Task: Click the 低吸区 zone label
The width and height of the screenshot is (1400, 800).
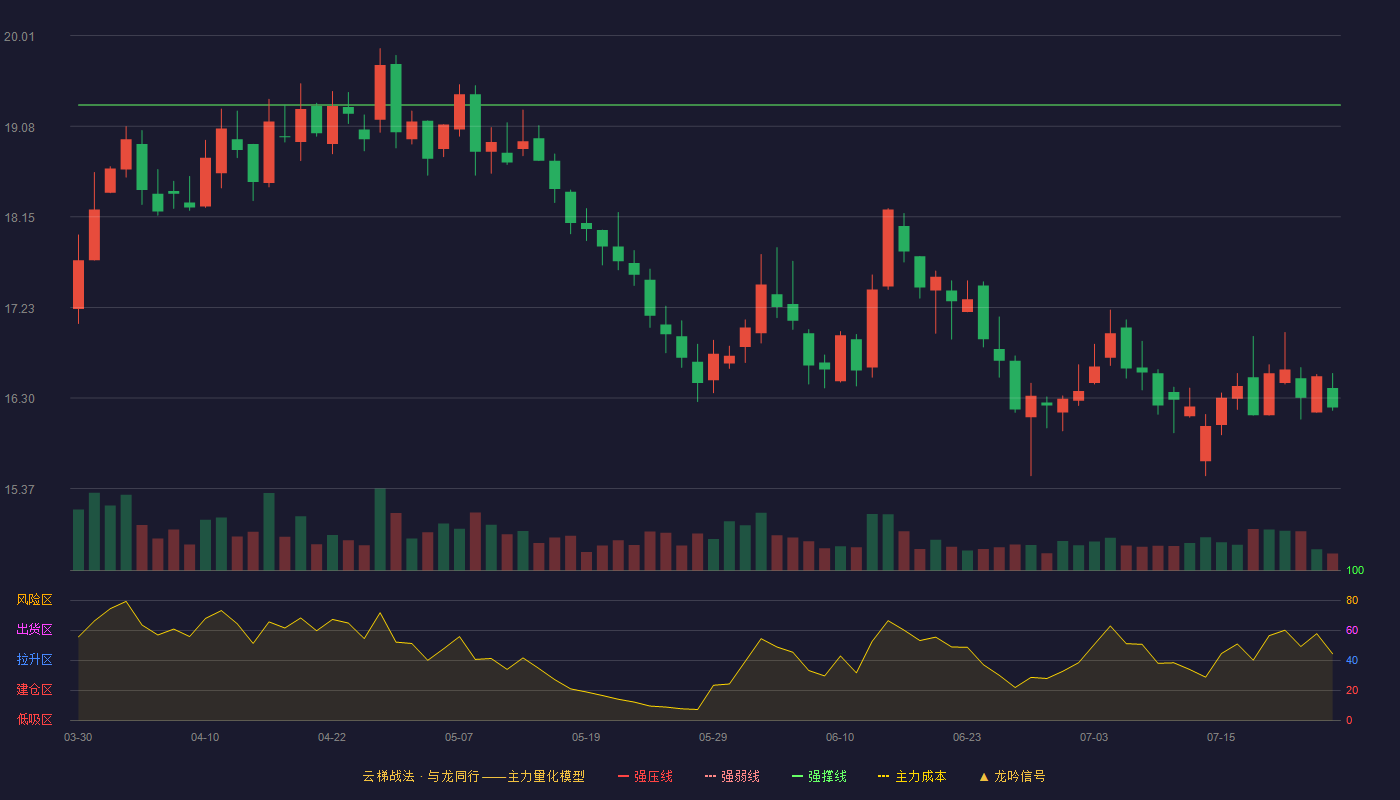Action: (x=34, y=719)
